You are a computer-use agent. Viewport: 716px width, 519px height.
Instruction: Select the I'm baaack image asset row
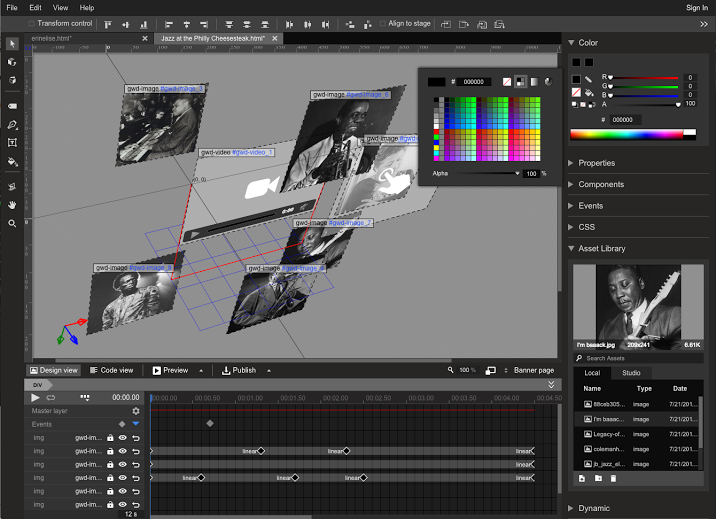[x=638, y=419]
